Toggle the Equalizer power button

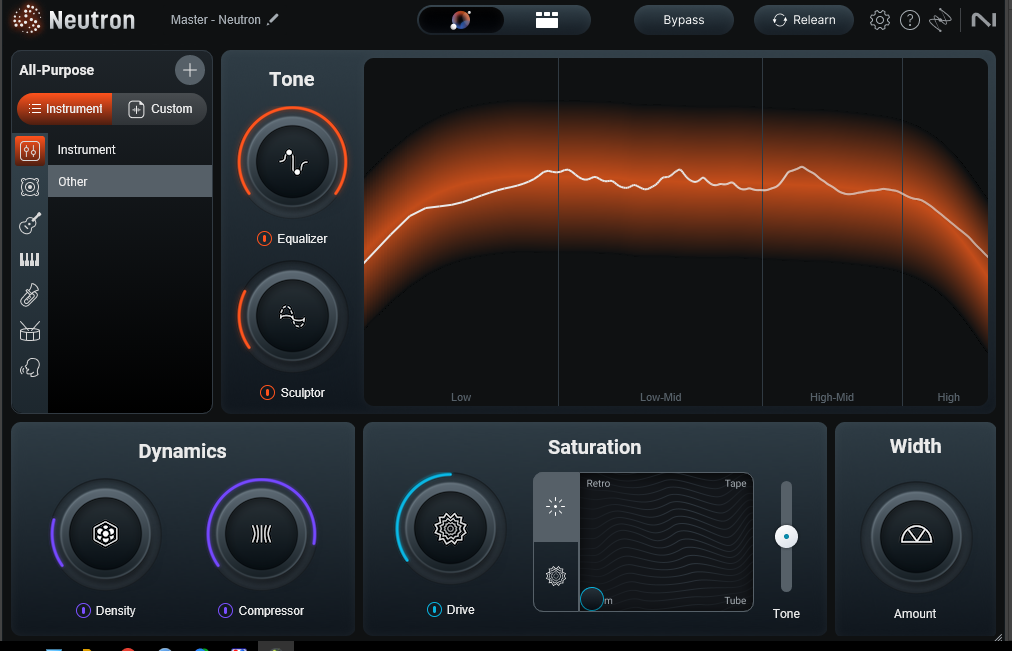[x=264, y=239]
